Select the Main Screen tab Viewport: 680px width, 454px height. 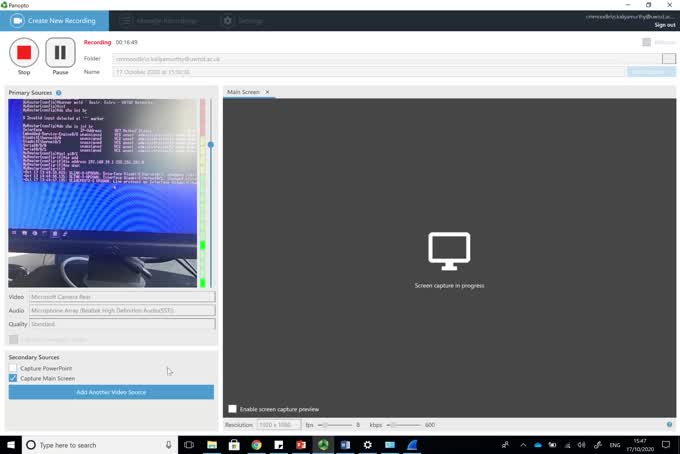tap(243, 92)
